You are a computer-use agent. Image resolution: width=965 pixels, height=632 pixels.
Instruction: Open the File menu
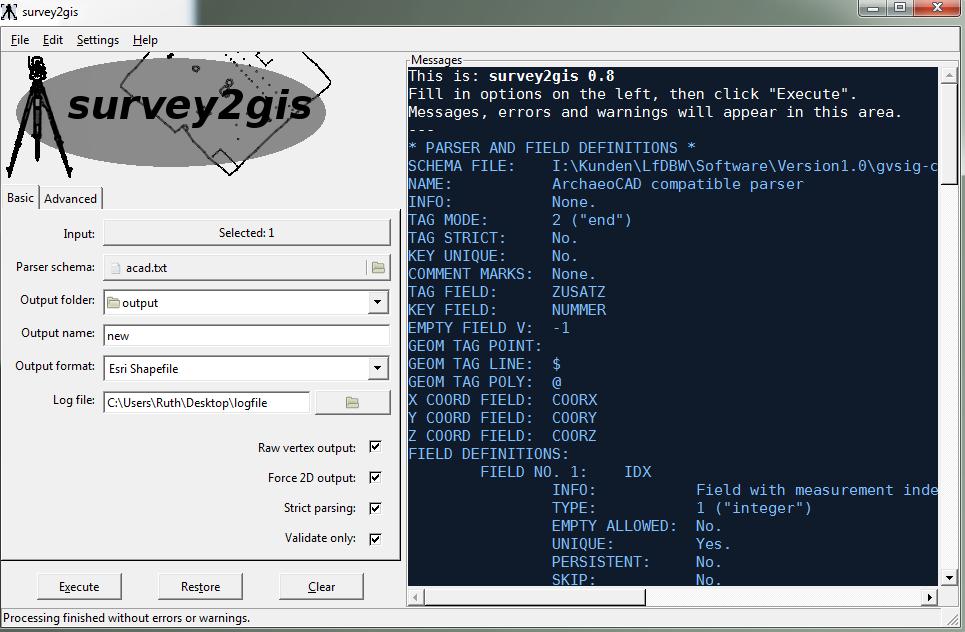20,40
